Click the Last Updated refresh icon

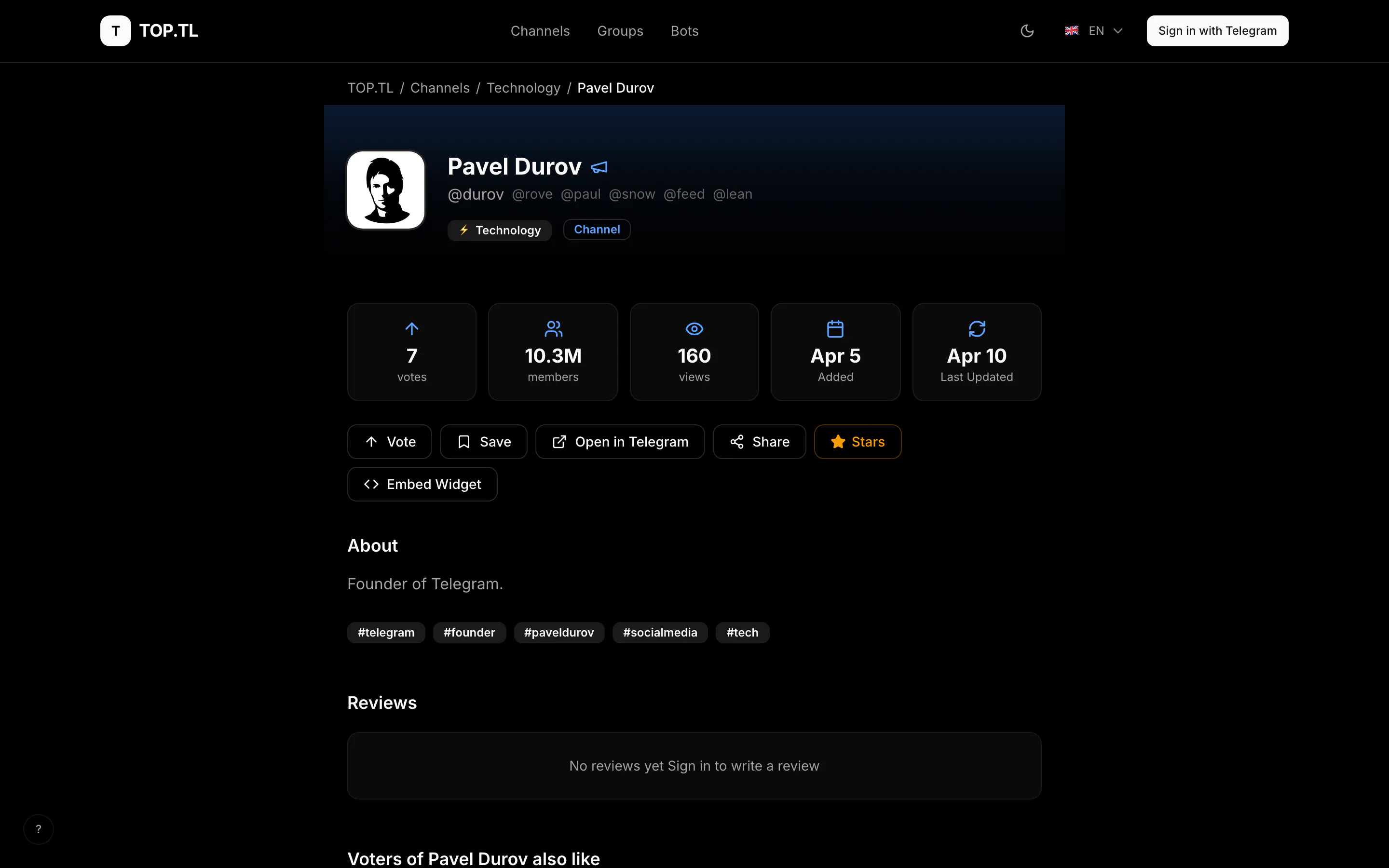click(x=977, y=329)
